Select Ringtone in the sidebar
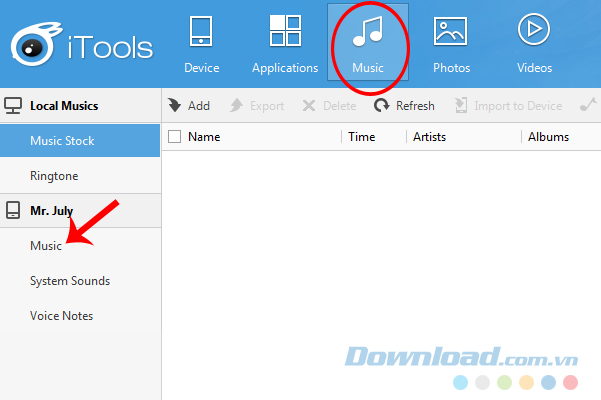The width and height of the screenshot is (601, 400). (80, 176)
